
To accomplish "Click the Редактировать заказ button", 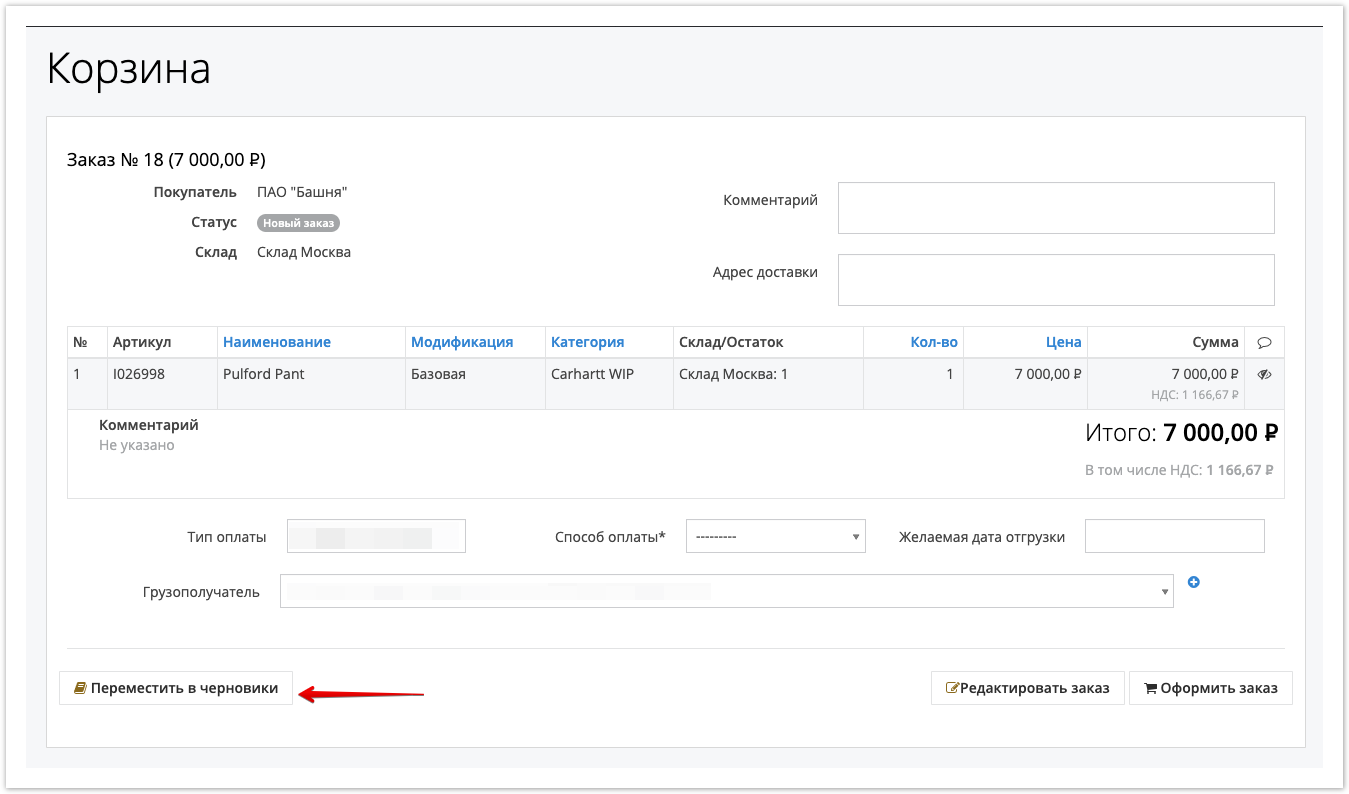I will coord(1028,688).
